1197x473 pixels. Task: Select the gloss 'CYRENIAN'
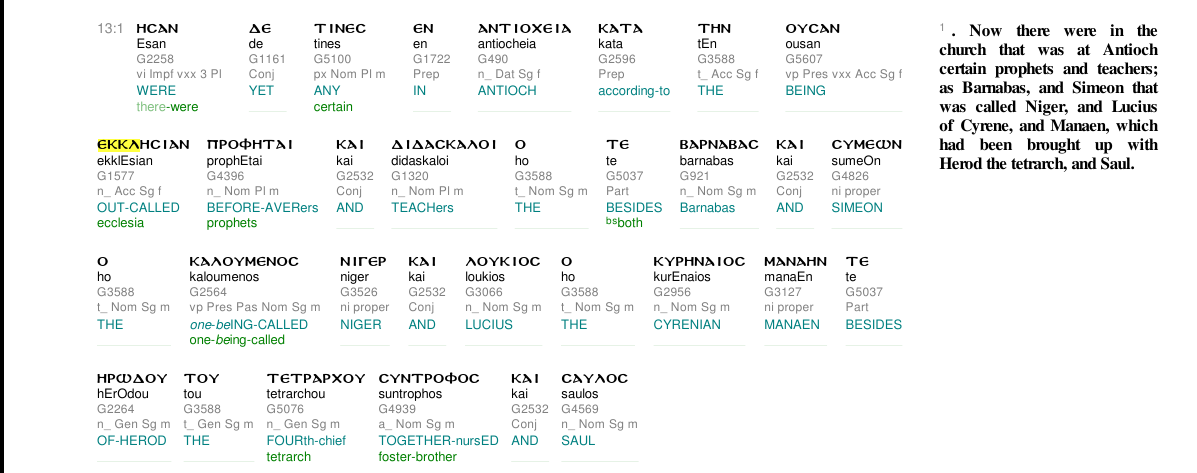click(687, 324)
